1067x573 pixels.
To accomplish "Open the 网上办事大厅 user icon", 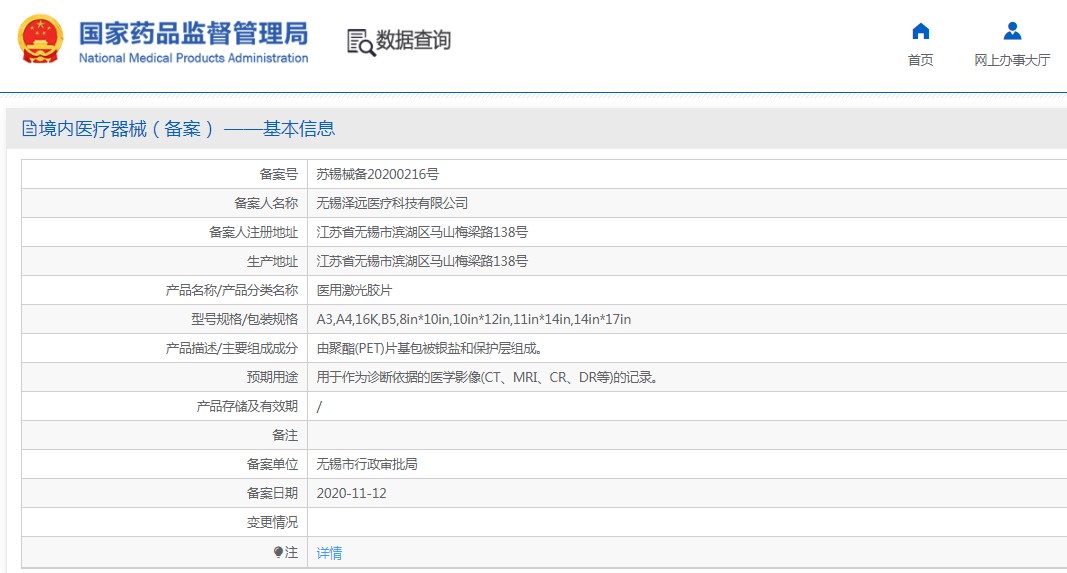I will point(1013,31).
